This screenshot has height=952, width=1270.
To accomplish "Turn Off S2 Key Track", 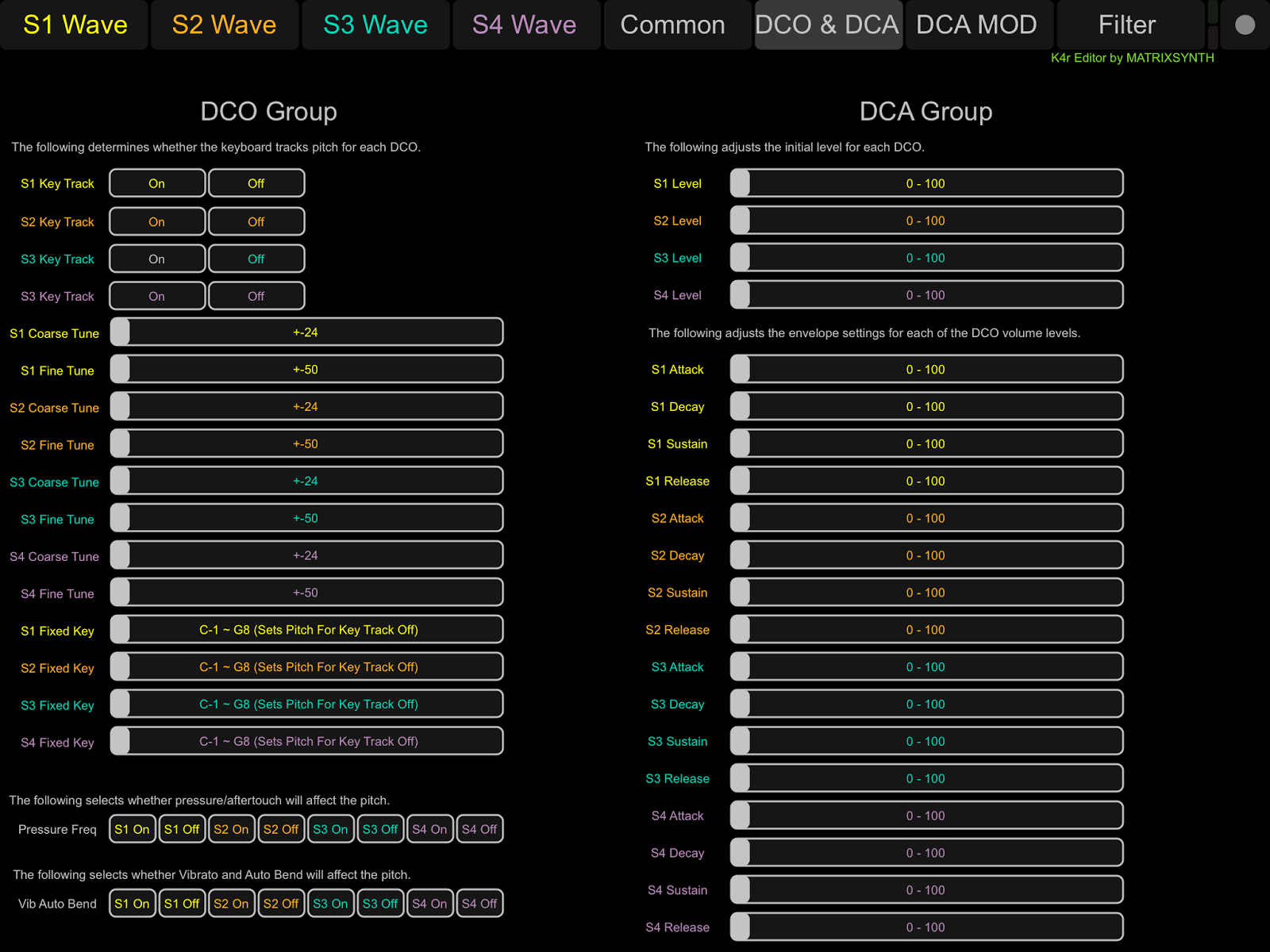I will [256, 221].
